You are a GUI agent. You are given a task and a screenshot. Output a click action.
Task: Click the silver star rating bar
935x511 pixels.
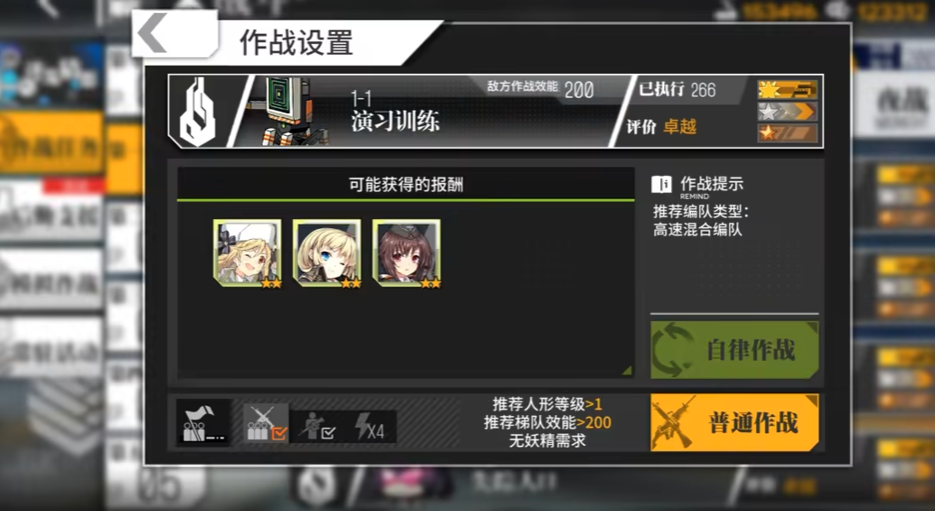[x=787, y=112]
